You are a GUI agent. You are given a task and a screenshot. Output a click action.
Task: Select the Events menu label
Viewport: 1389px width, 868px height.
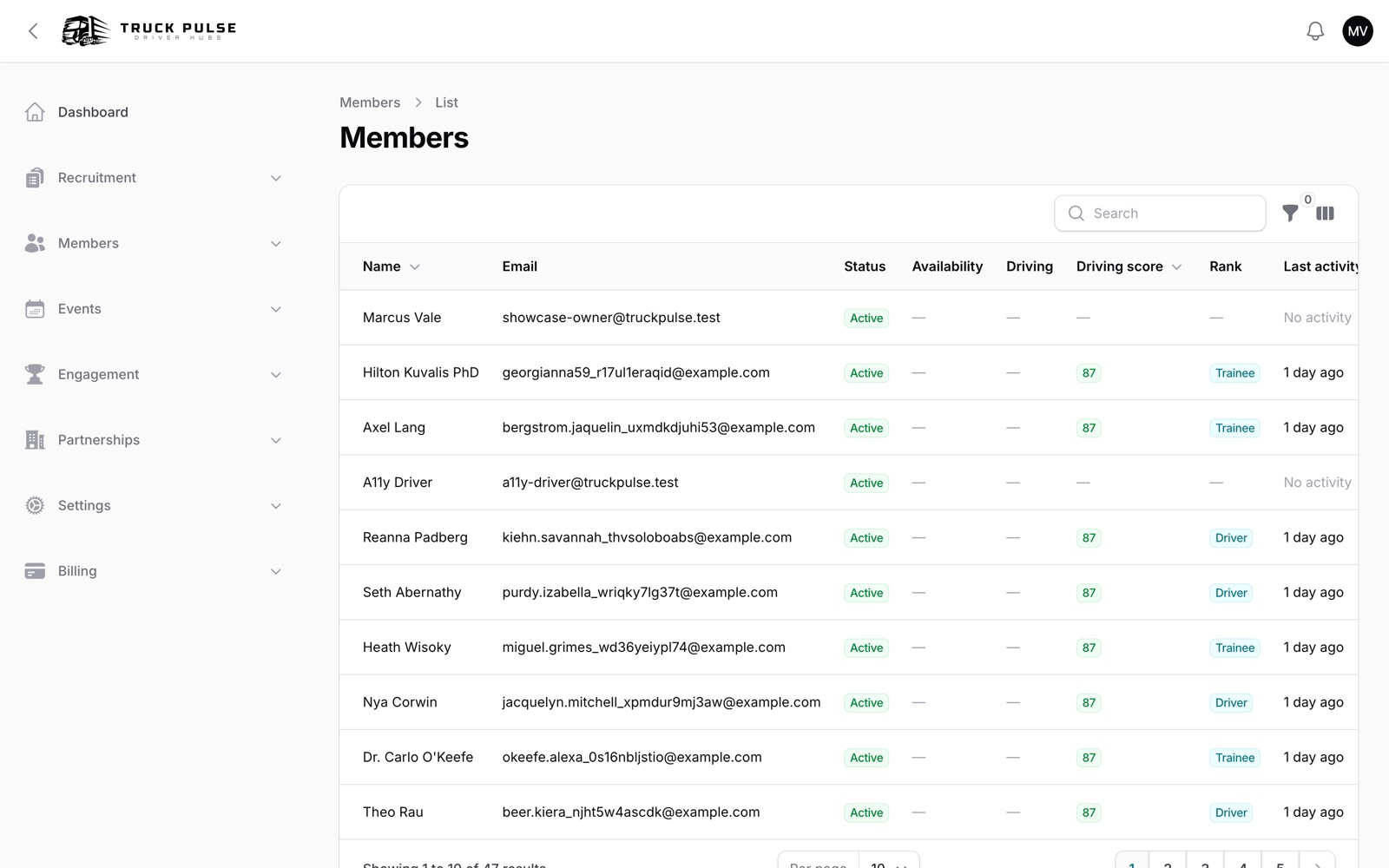pyautogui.click(x=80, y=309)
